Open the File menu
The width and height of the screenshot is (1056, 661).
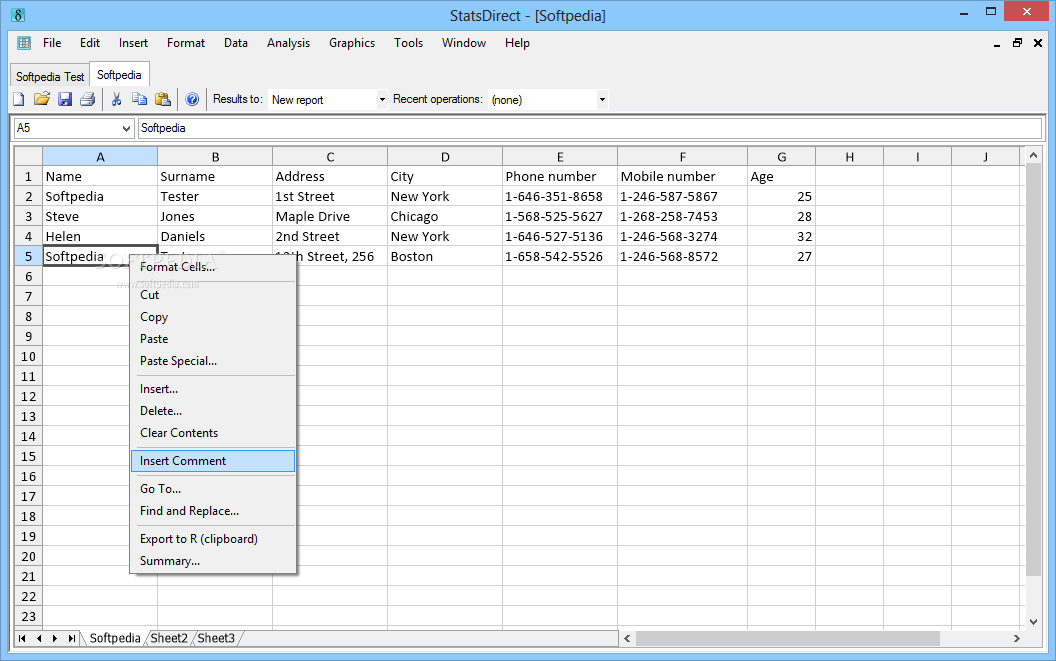coord(52,43)
